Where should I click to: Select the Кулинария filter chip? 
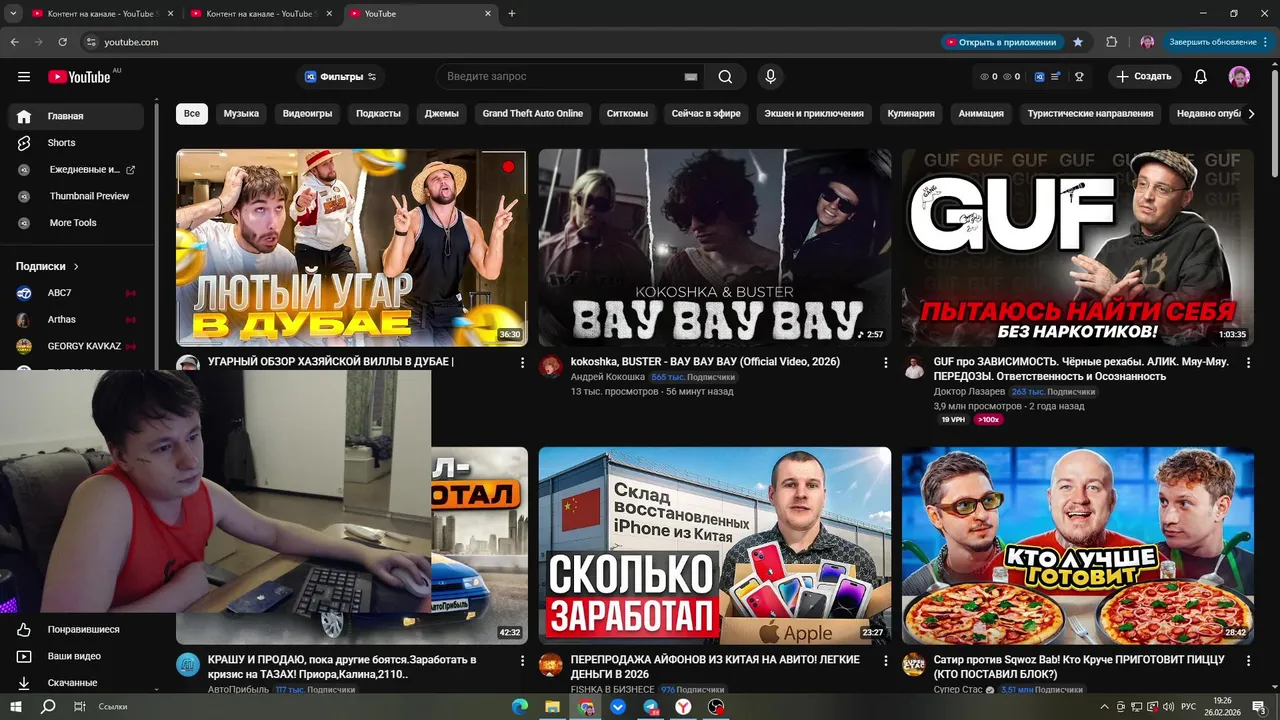click(911, 114)
